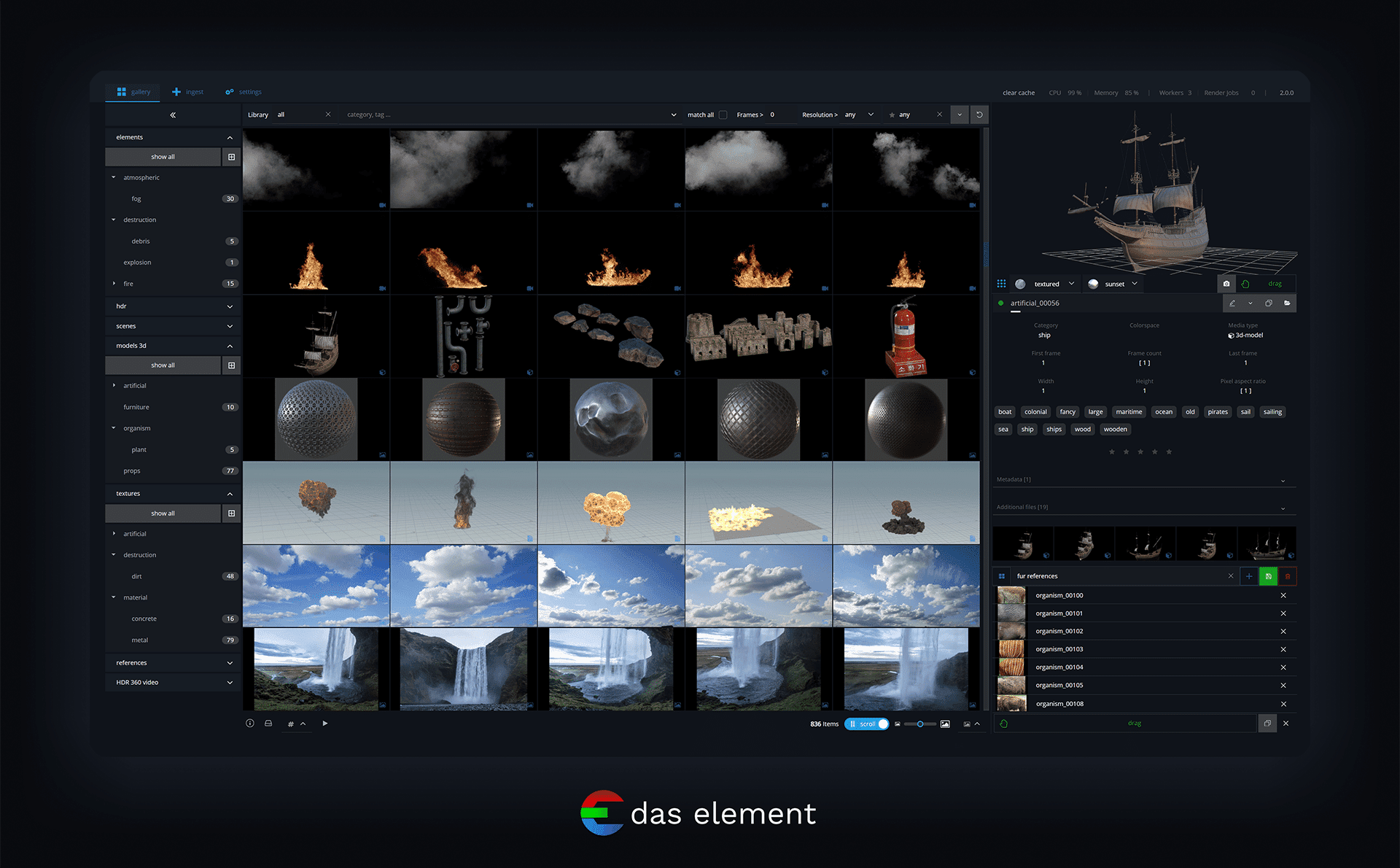Expand the hdr section

[x=173, y=306]
